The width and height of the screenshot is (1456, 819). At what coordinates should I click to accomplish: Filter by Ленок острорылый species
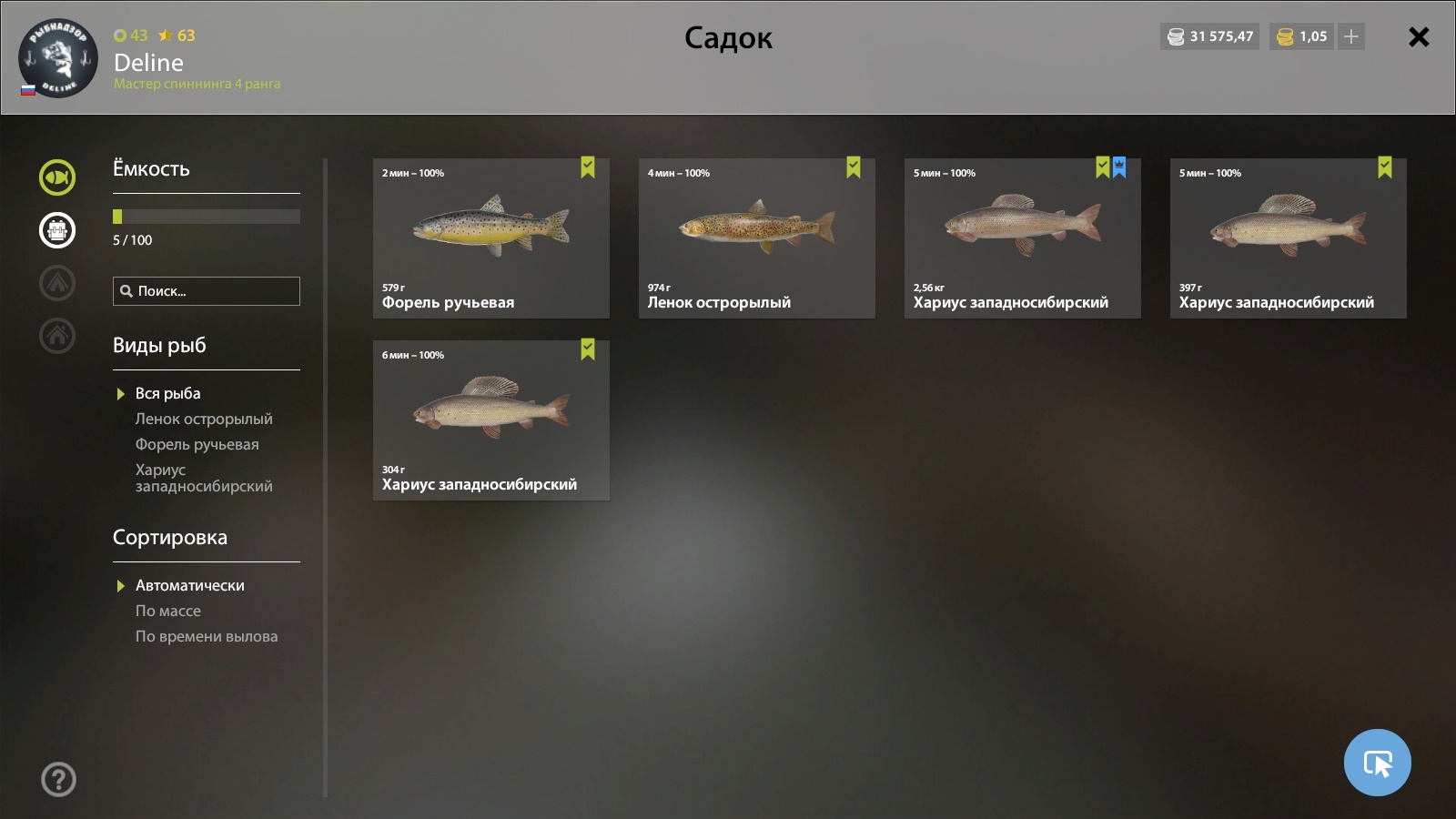(204, 419)
